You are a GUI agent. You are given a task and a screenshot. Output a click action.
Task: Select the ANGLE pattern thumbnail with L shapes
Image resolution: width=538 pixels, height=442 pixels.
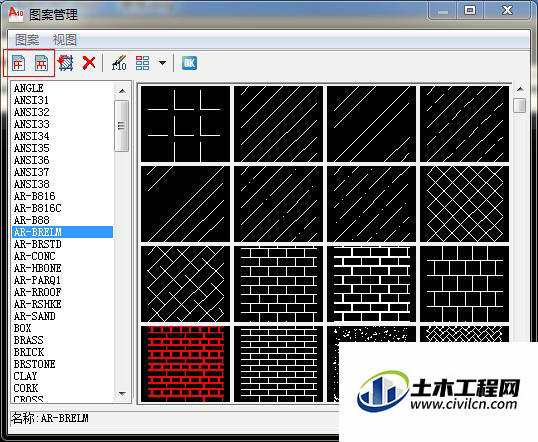coord(185,124)
